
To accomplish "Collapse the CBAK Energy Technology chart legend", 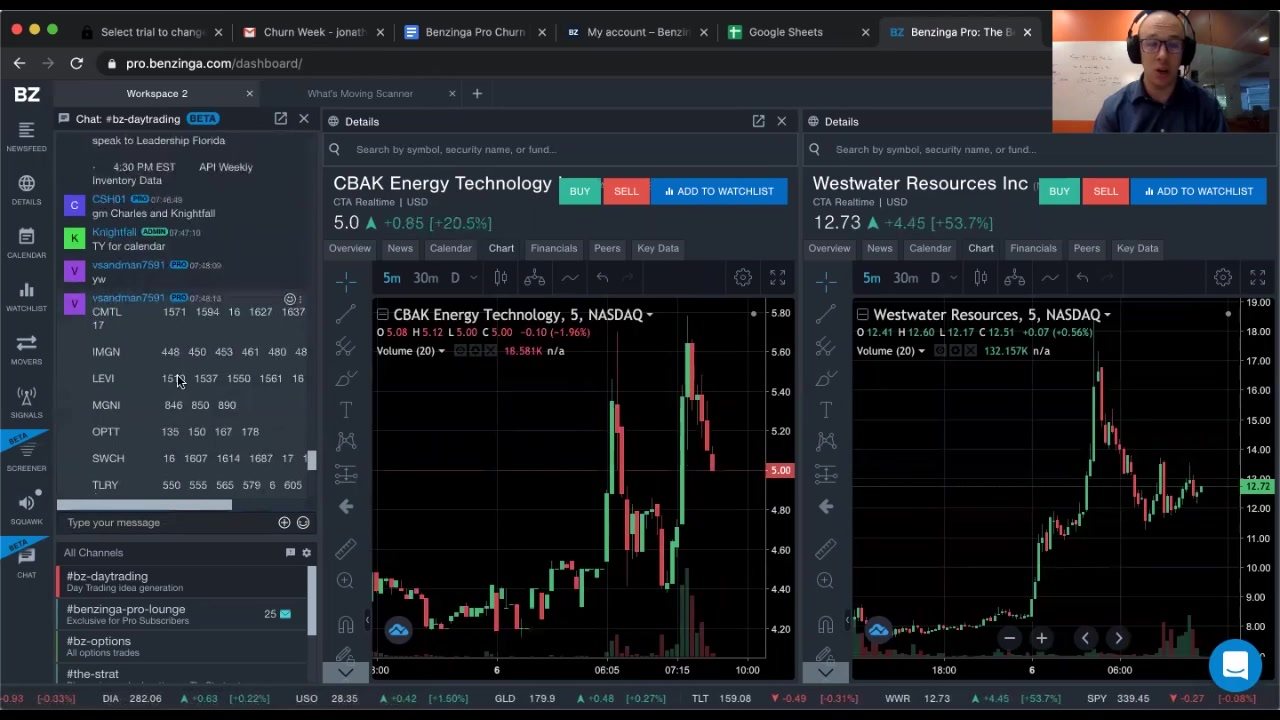I will [x=382, y=315].
